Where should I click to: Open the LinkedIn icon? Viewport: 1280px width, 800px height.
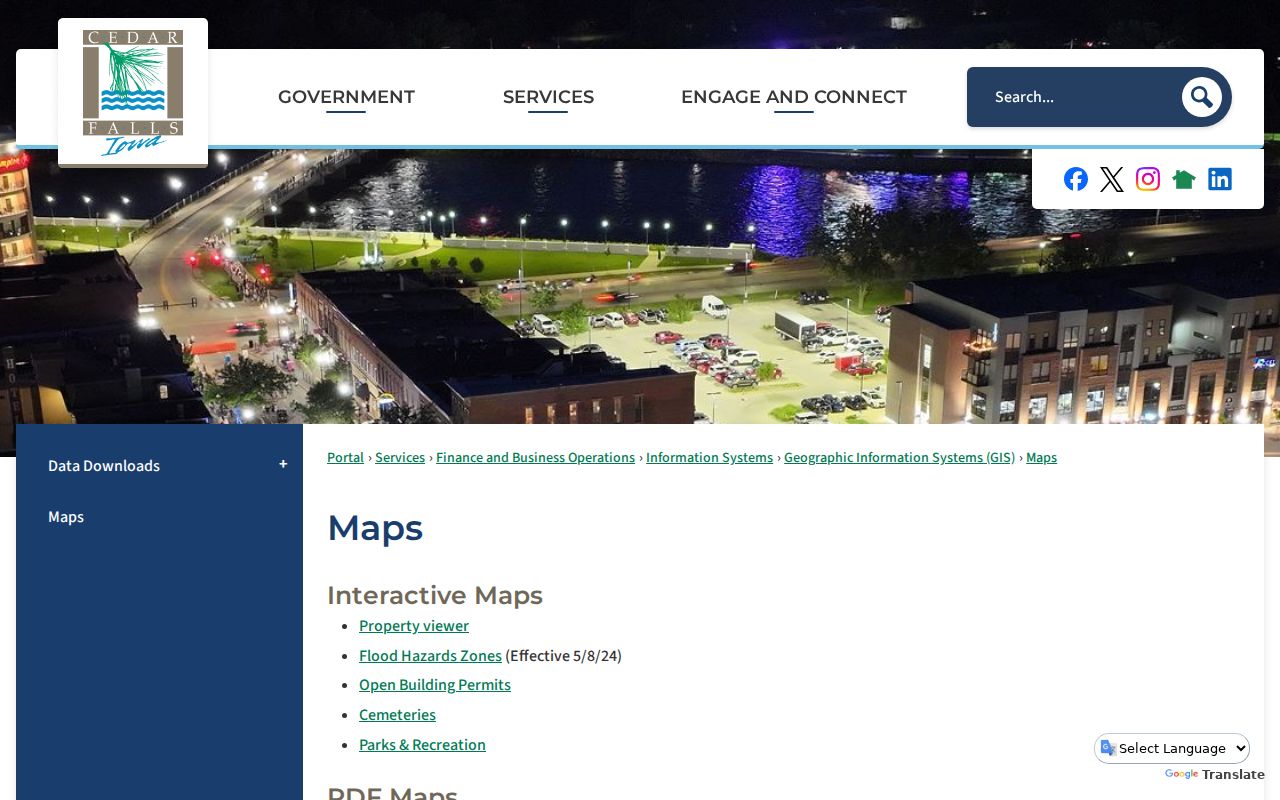coord(1220,179)
